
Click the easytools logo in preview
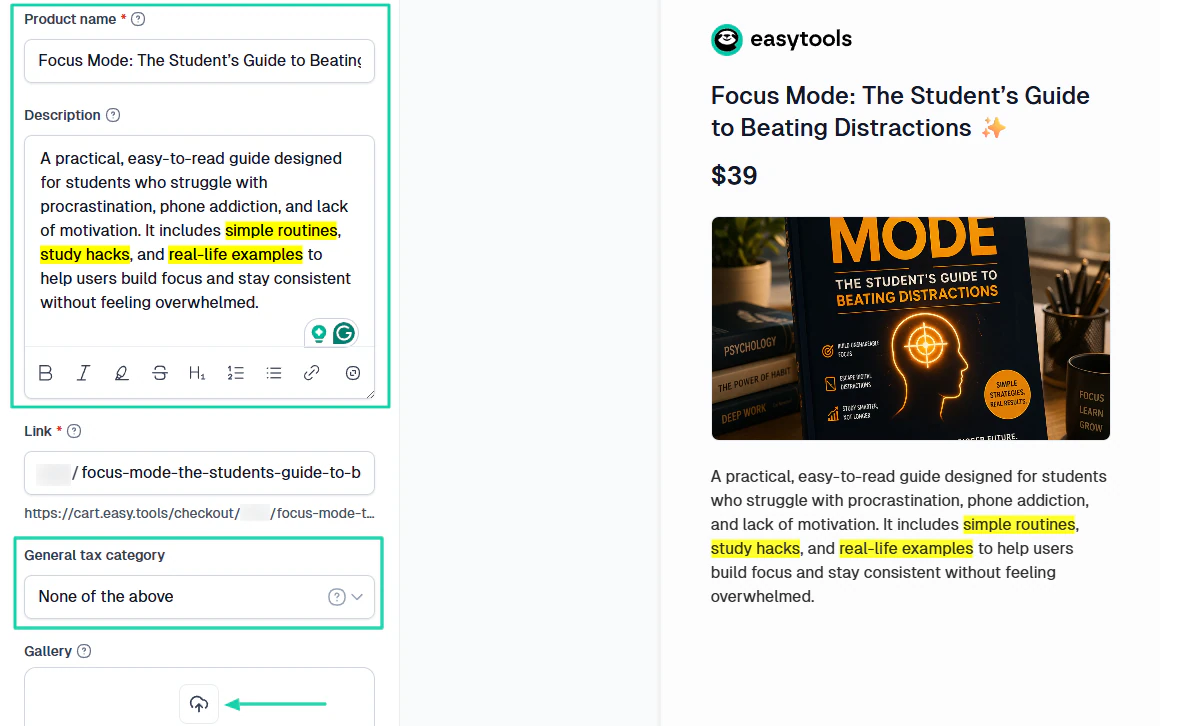pos(781,40)
